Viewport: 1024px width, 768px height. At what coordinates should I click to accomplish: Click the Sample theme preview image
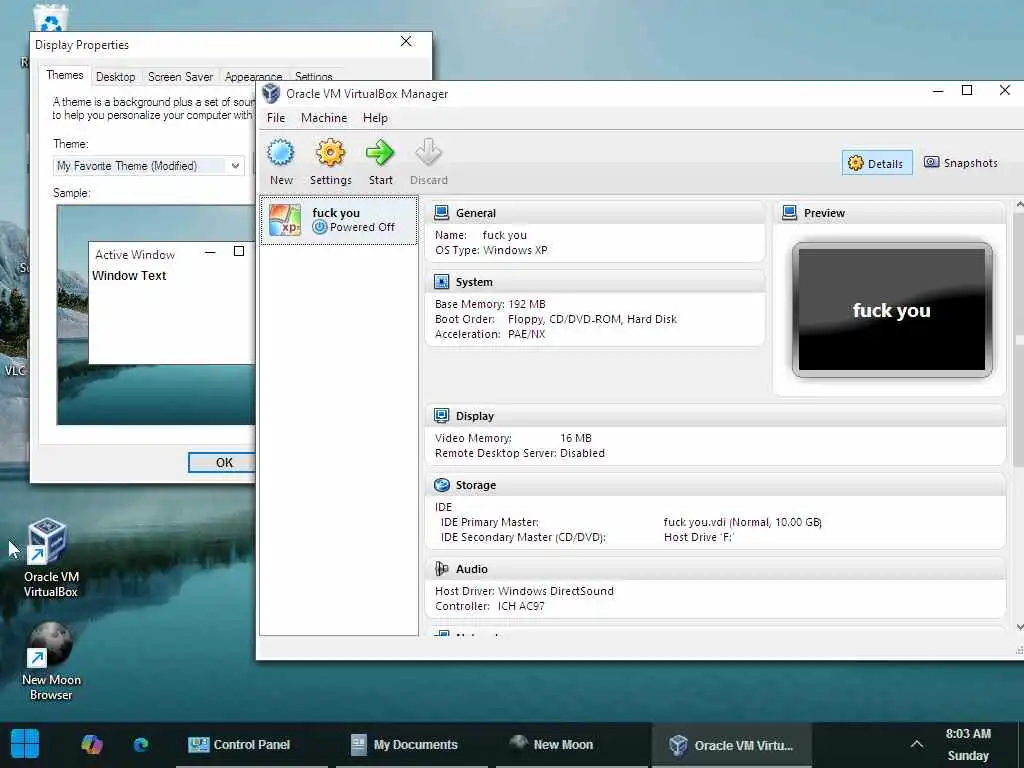point(155,315)
